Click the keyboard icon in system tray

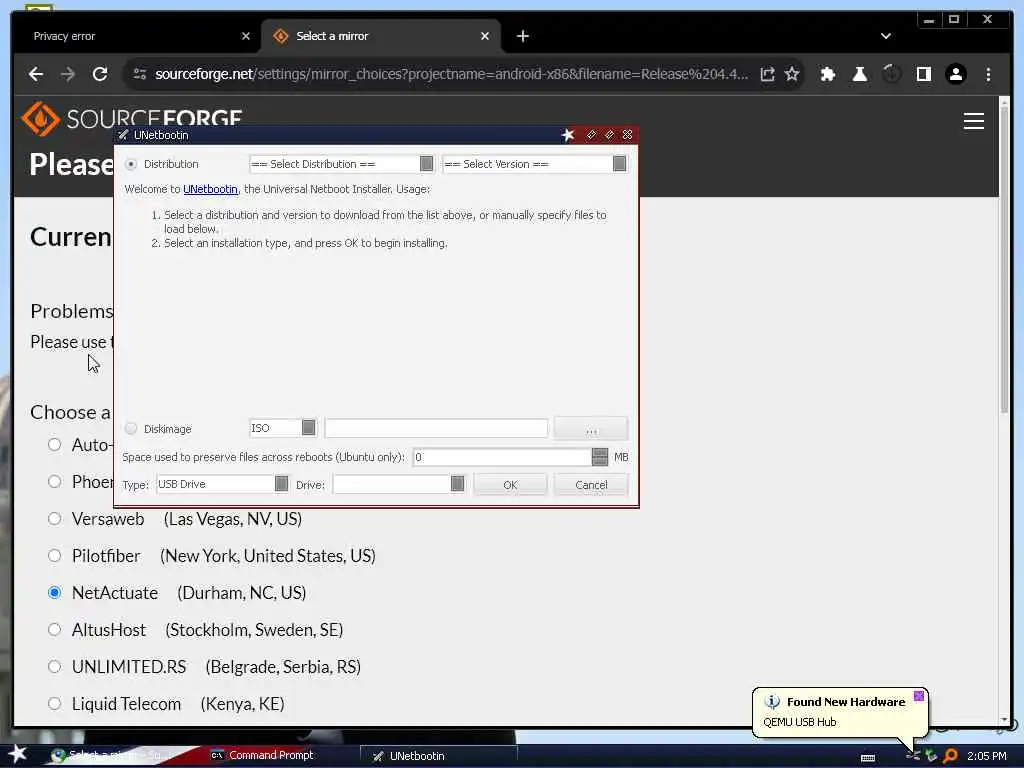click(867, 758)
